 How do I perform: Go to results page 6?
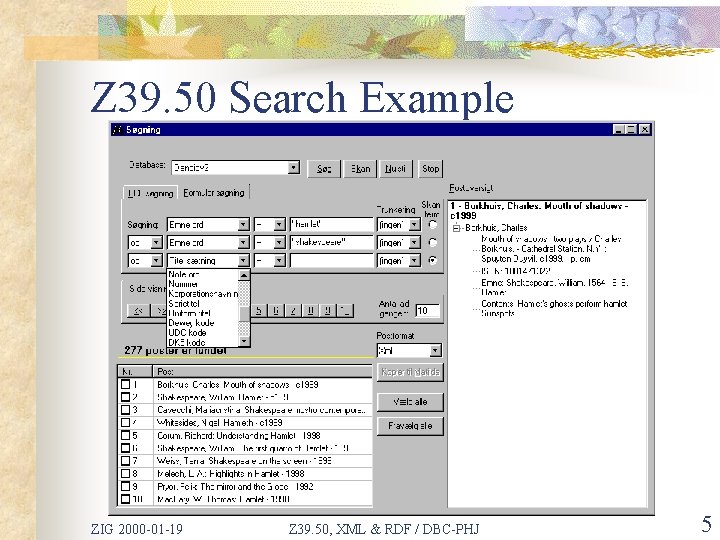(276, 311)
